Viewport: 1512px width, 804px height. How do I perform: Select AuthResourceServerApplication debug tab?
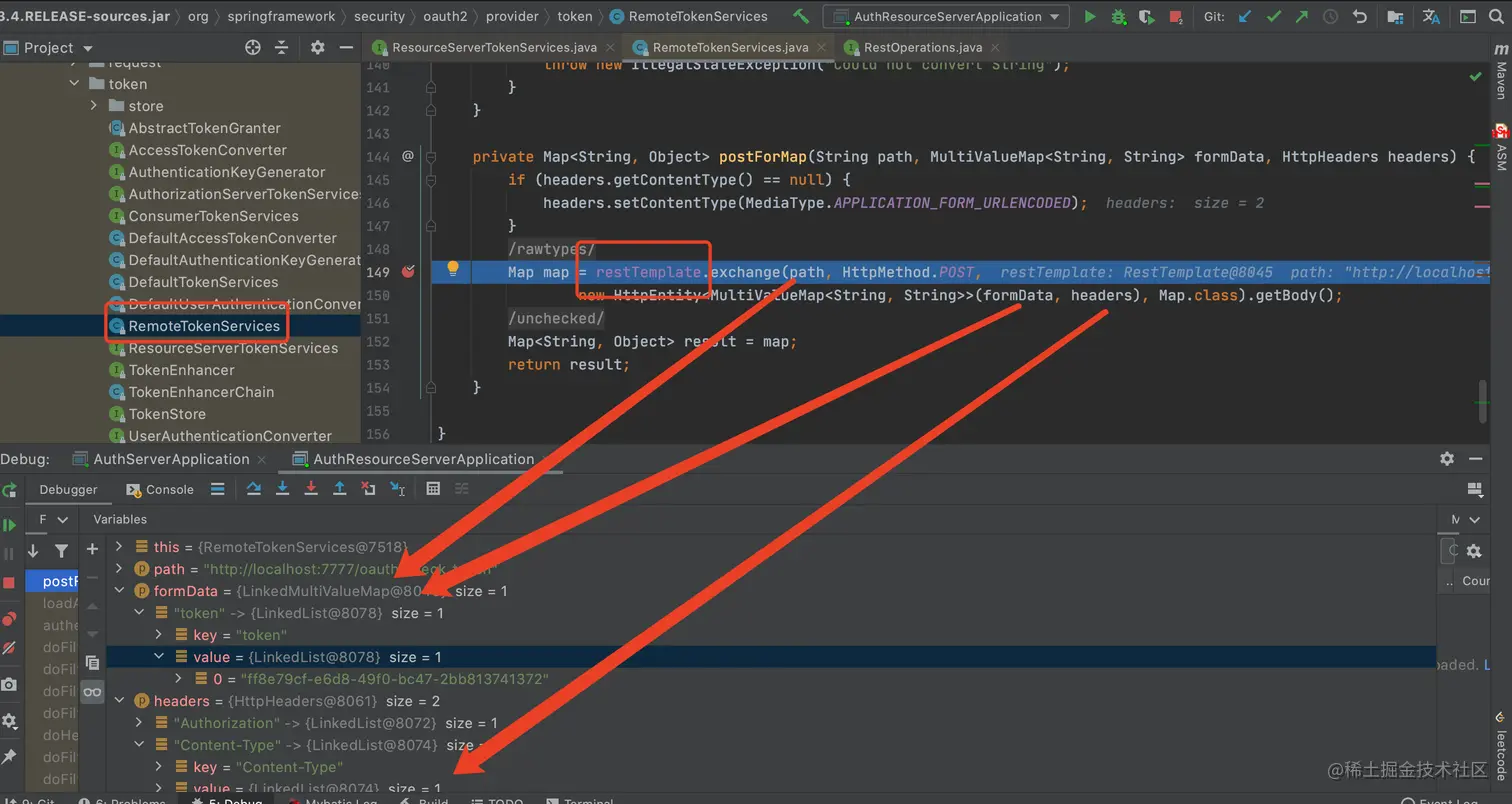pos(423,459)
